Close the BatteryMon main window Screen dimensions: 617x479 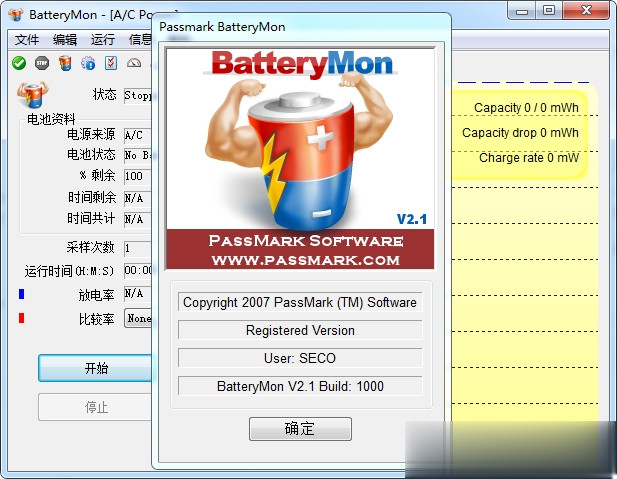586,11
